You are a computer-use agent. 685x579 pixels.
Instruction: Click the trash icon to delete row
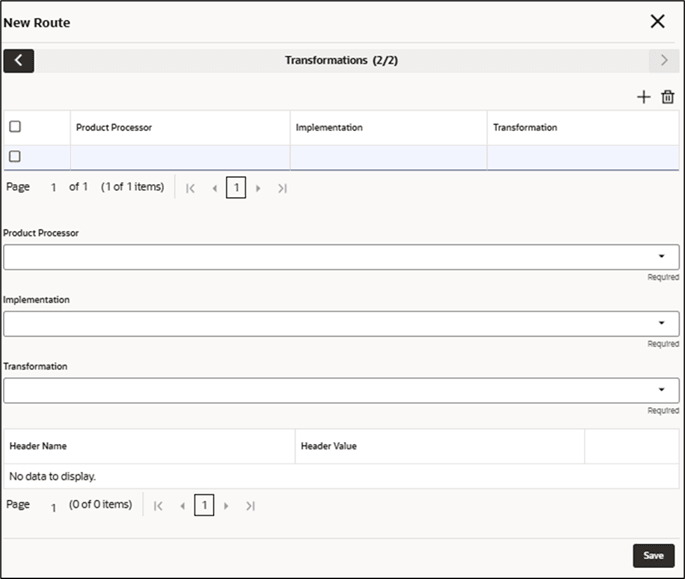coord(668,97)
